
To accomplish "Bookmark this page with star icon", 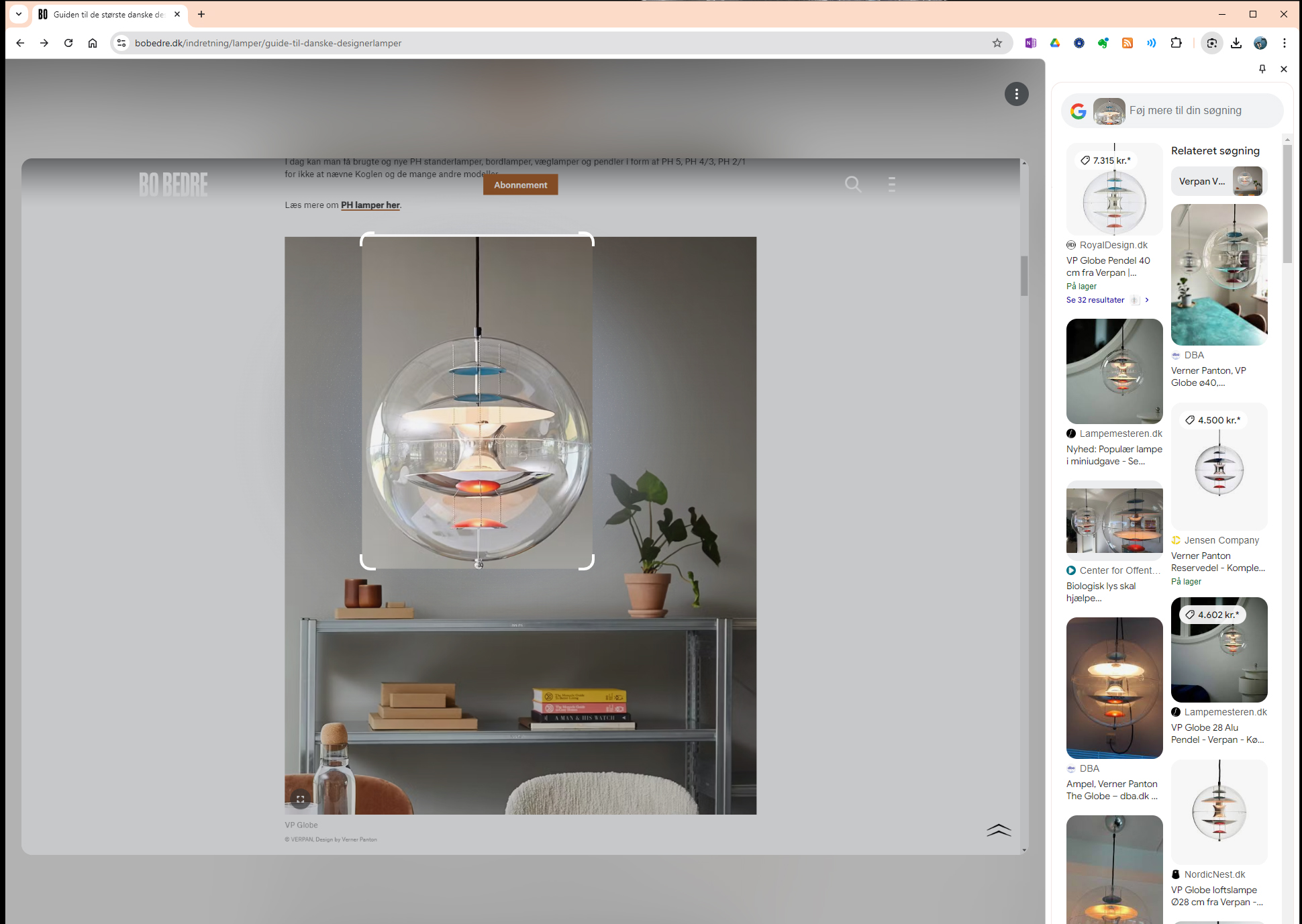I will (x=997, y=43).
